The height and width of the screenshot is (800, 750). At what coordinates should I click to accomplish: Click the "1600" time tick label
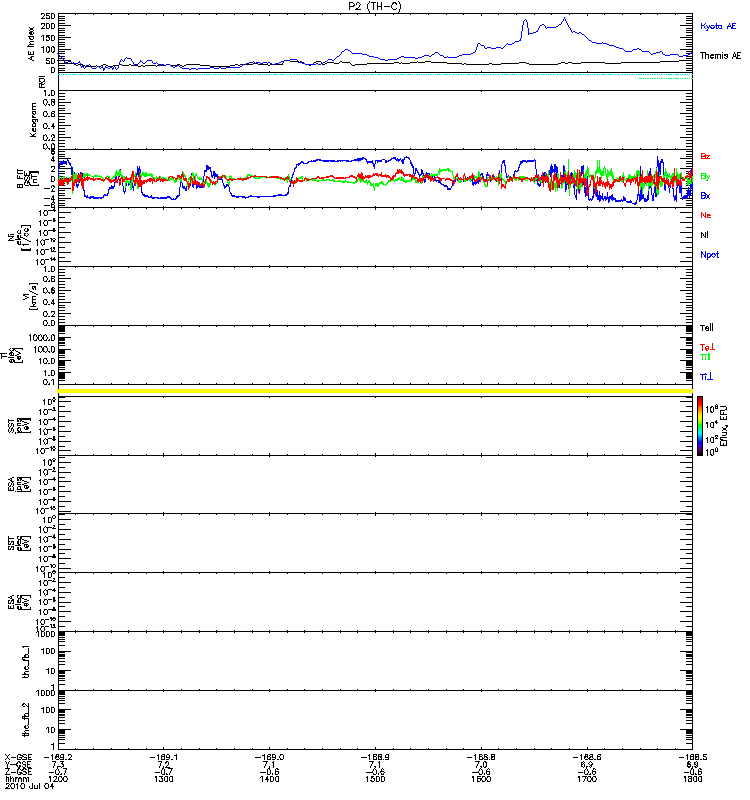481,779
